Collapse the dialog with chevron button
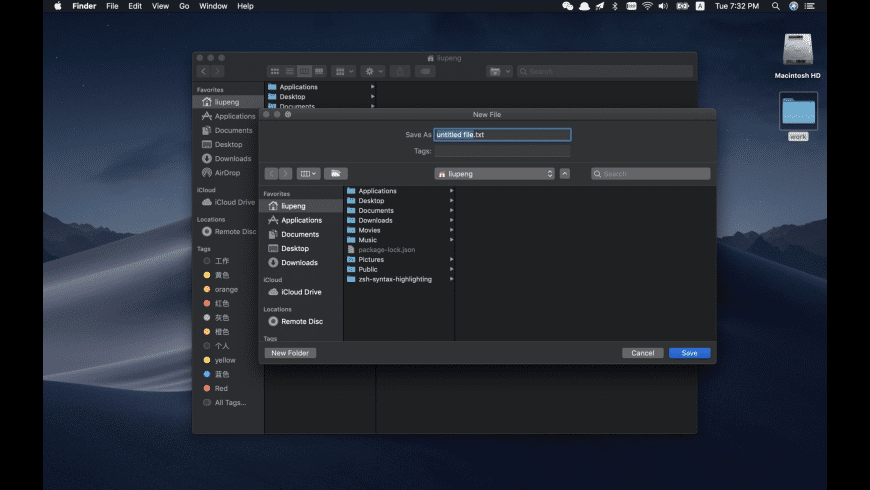The width and height of the screenshot is (870, 490). tap(565, 174)
